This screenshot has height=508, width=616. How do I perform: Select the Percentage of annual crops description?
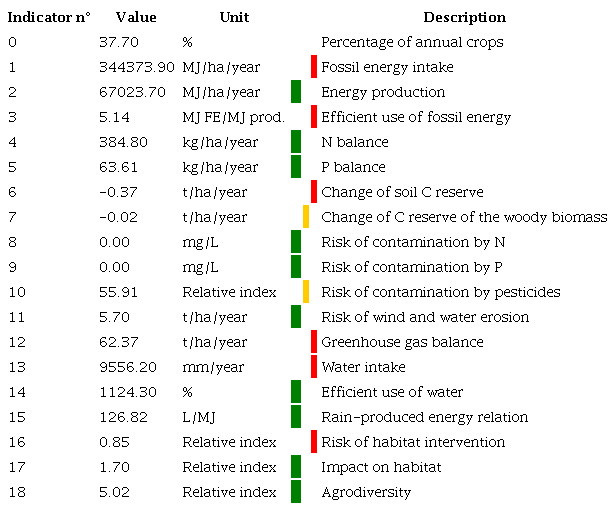click(412, 42)
